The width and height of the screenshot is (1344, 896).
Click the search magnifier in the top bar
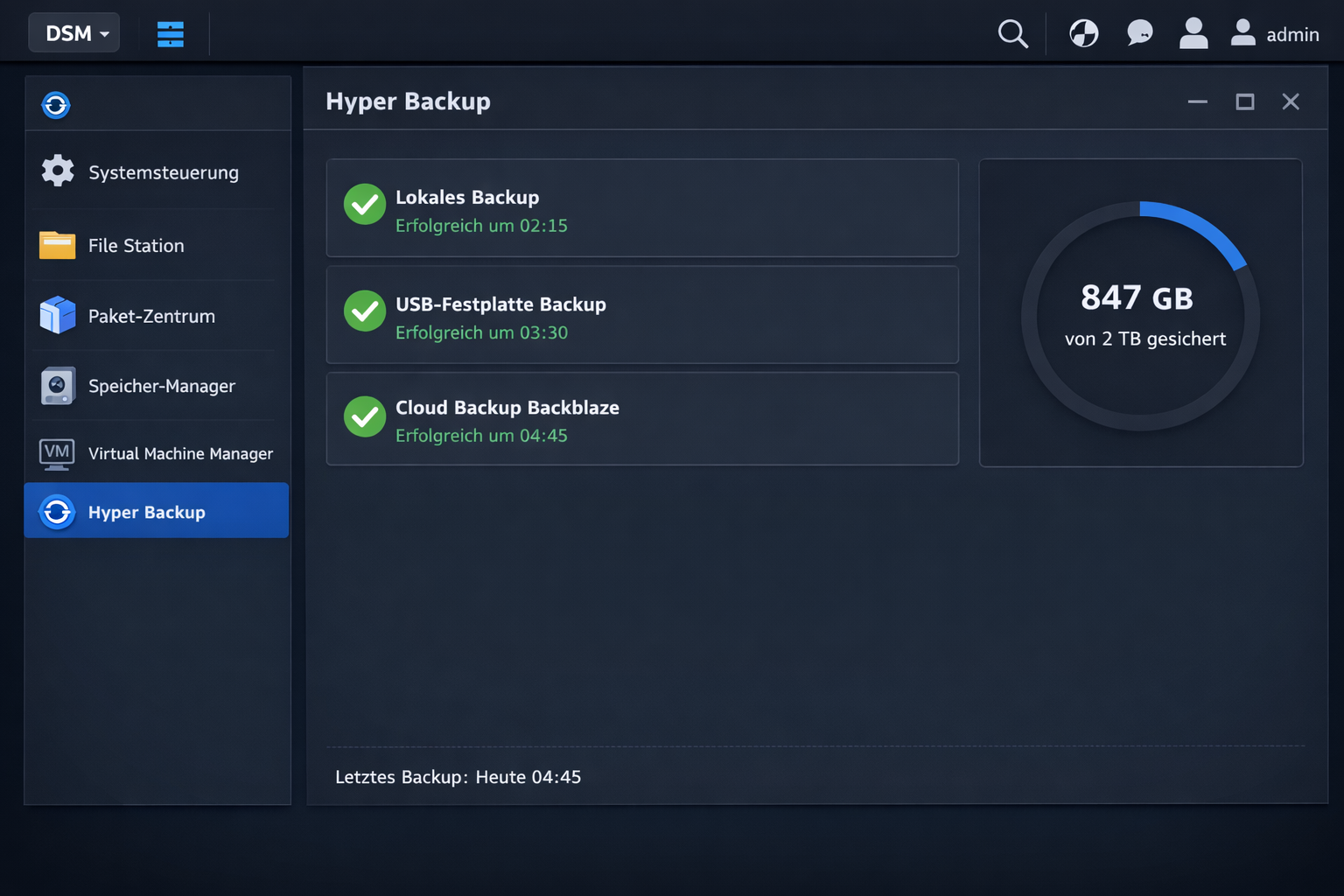click(x=1011, y=33)
